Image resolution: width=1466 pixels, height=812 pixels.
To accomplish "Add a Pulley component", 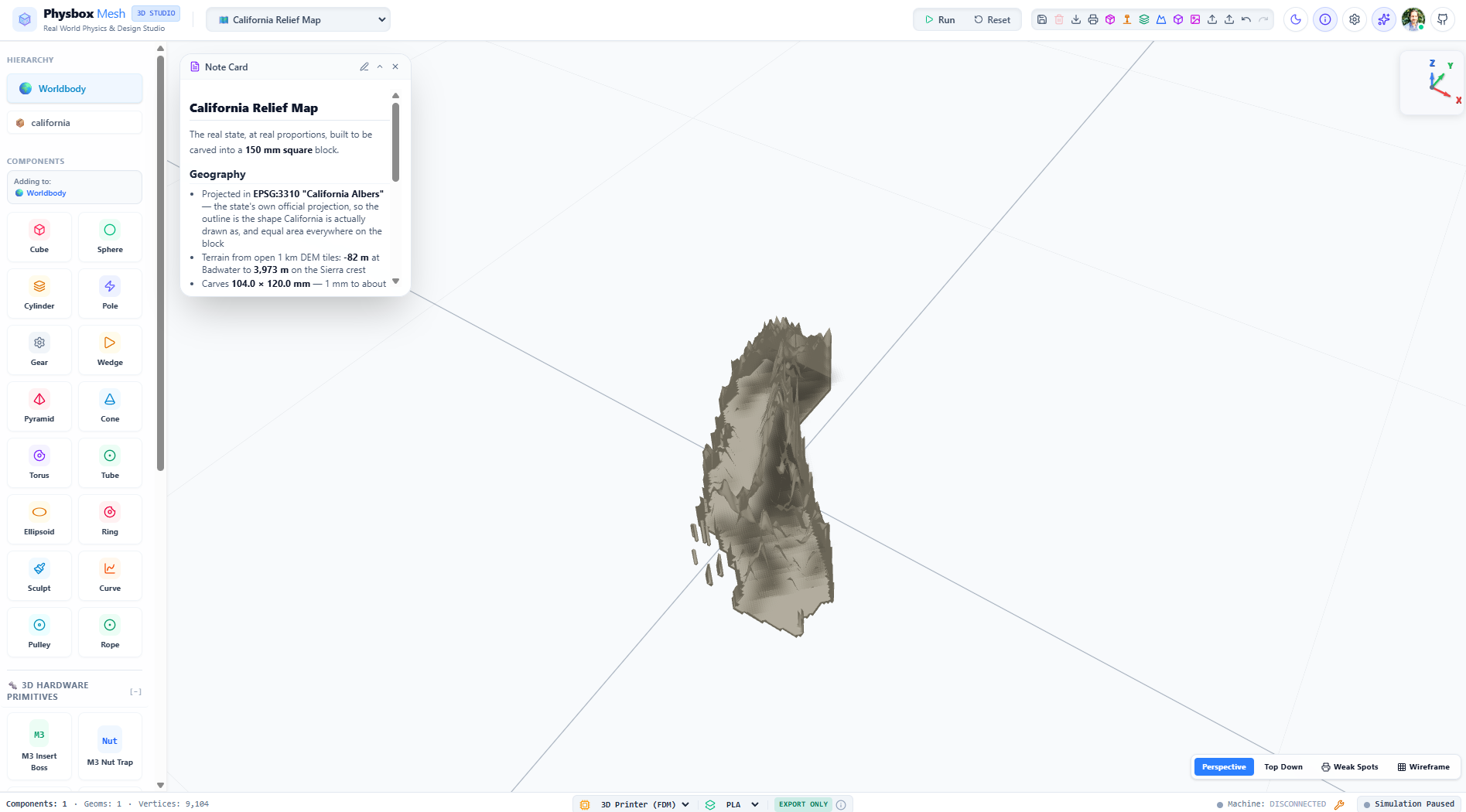I will (x=39, y=633).
